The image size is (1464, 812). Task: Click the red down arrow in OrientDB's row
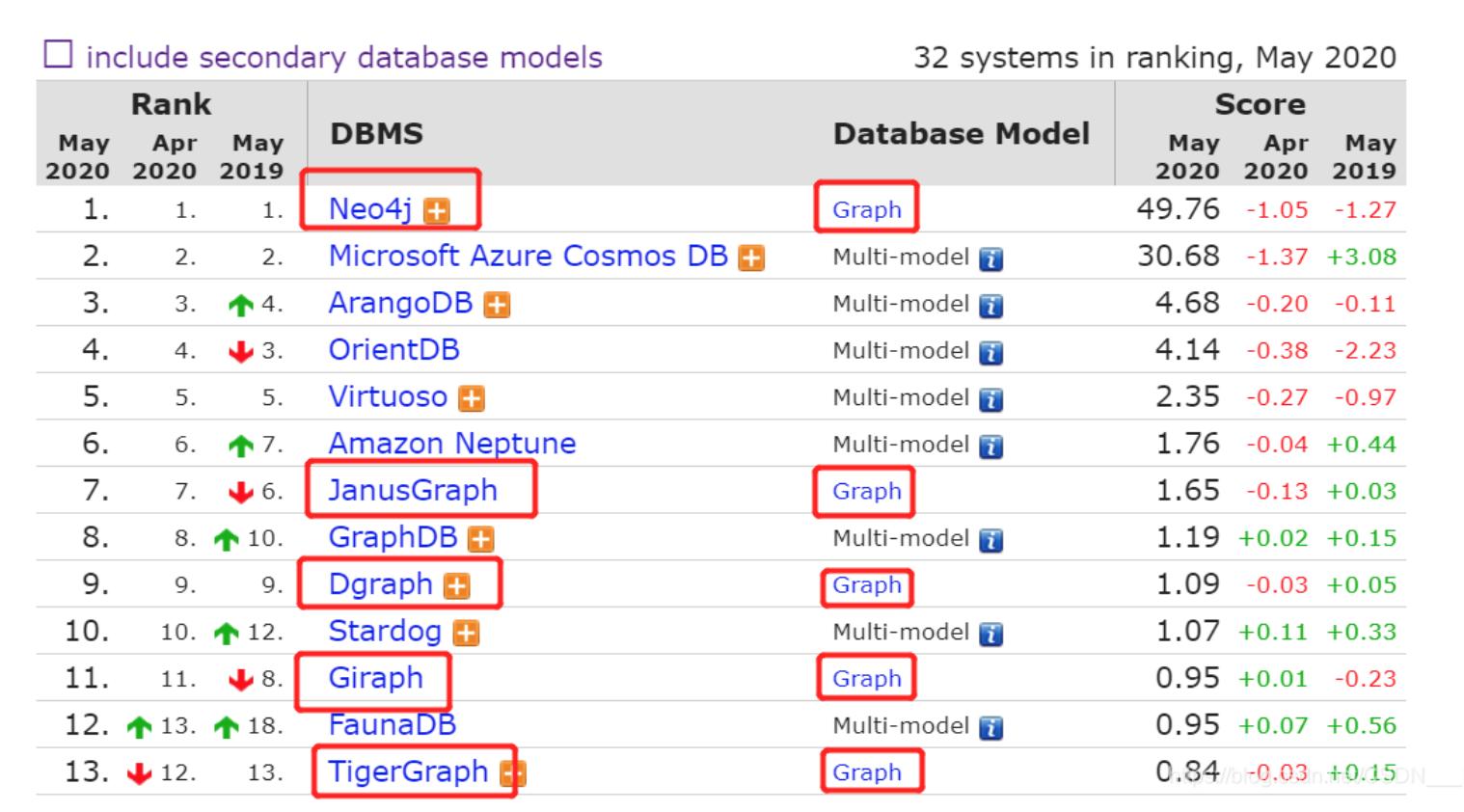pos(241,352)
